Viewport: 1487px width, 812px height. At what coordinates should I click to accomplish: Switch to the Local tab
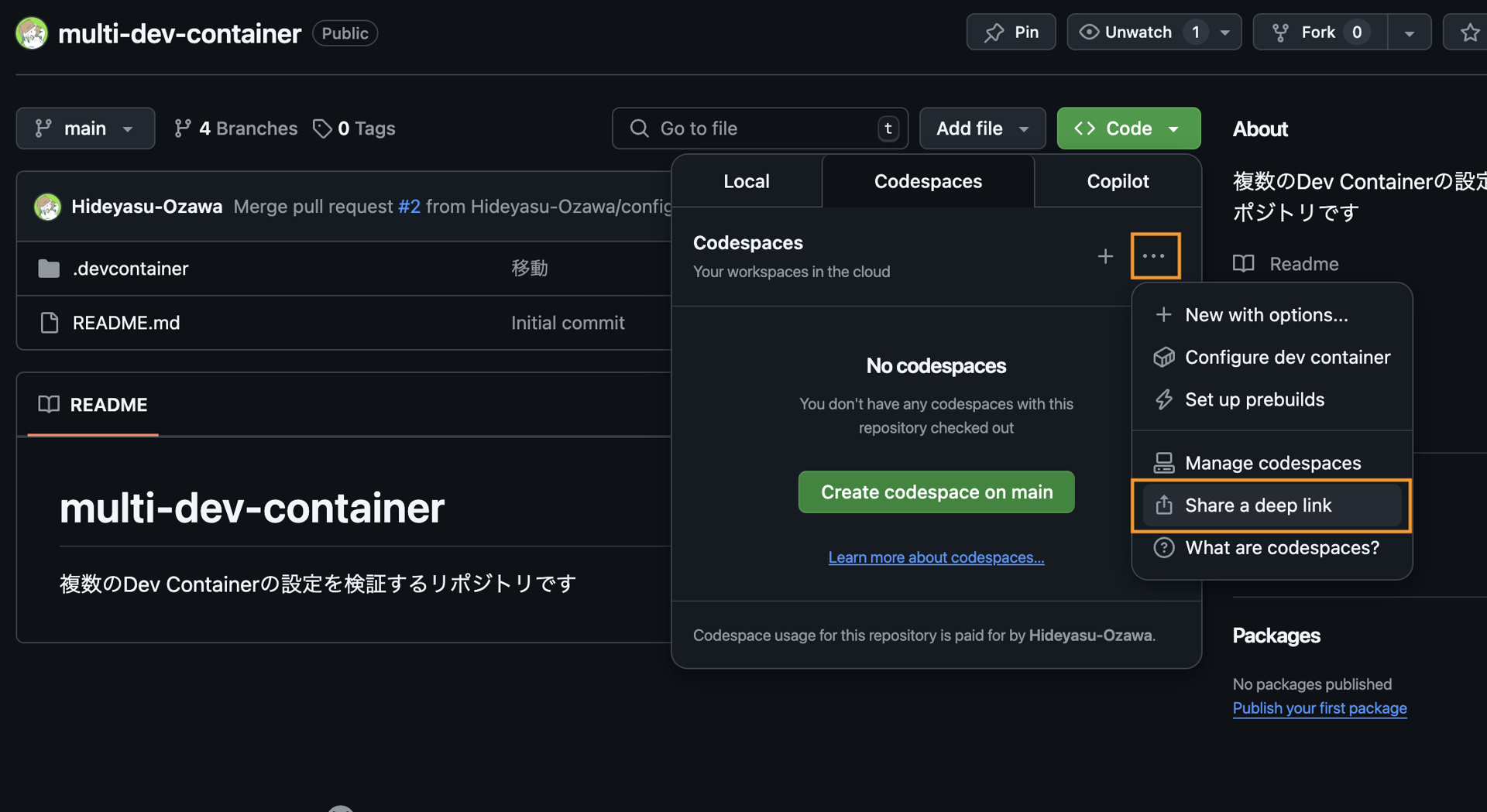(x=747, y=181)
